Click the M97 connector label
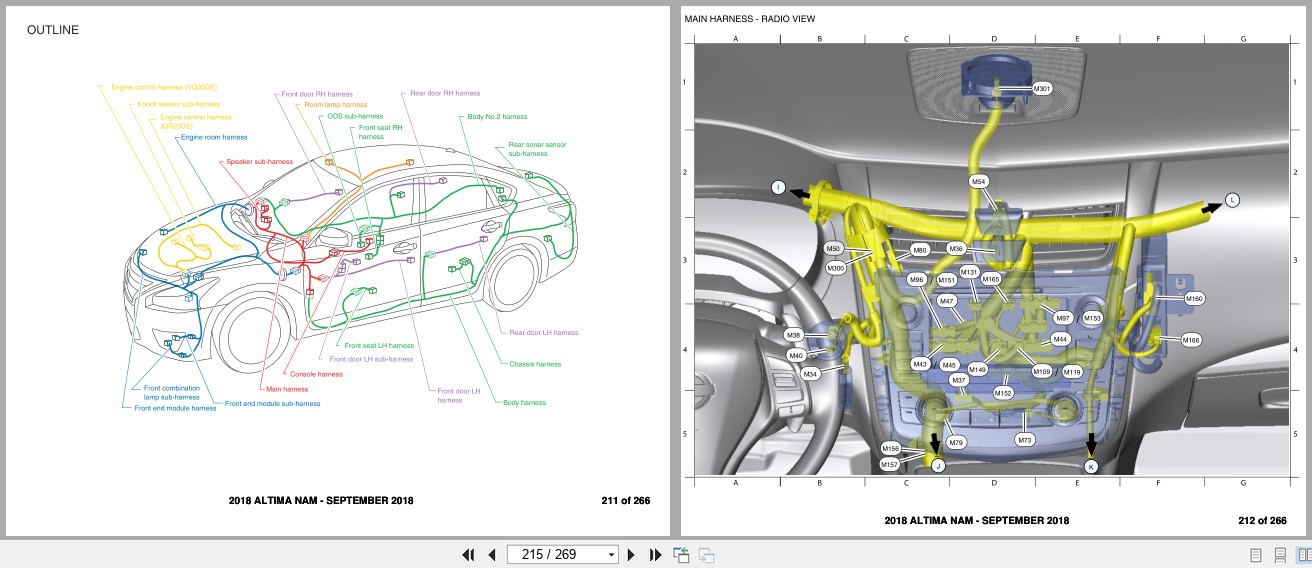 pos(1063,317)
